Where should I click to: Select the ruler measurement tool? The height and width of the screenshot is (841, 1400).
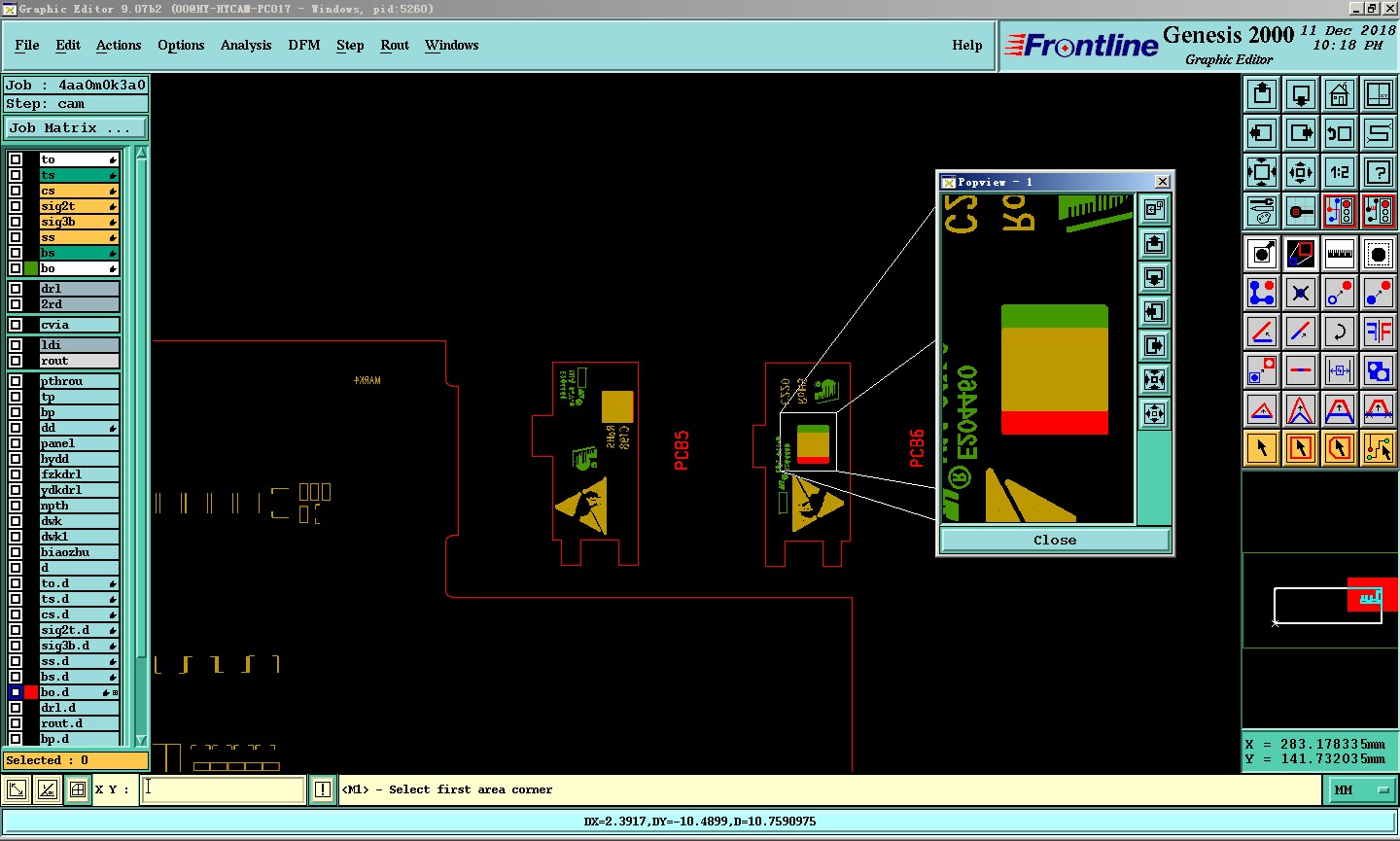tap(1340, 254)
